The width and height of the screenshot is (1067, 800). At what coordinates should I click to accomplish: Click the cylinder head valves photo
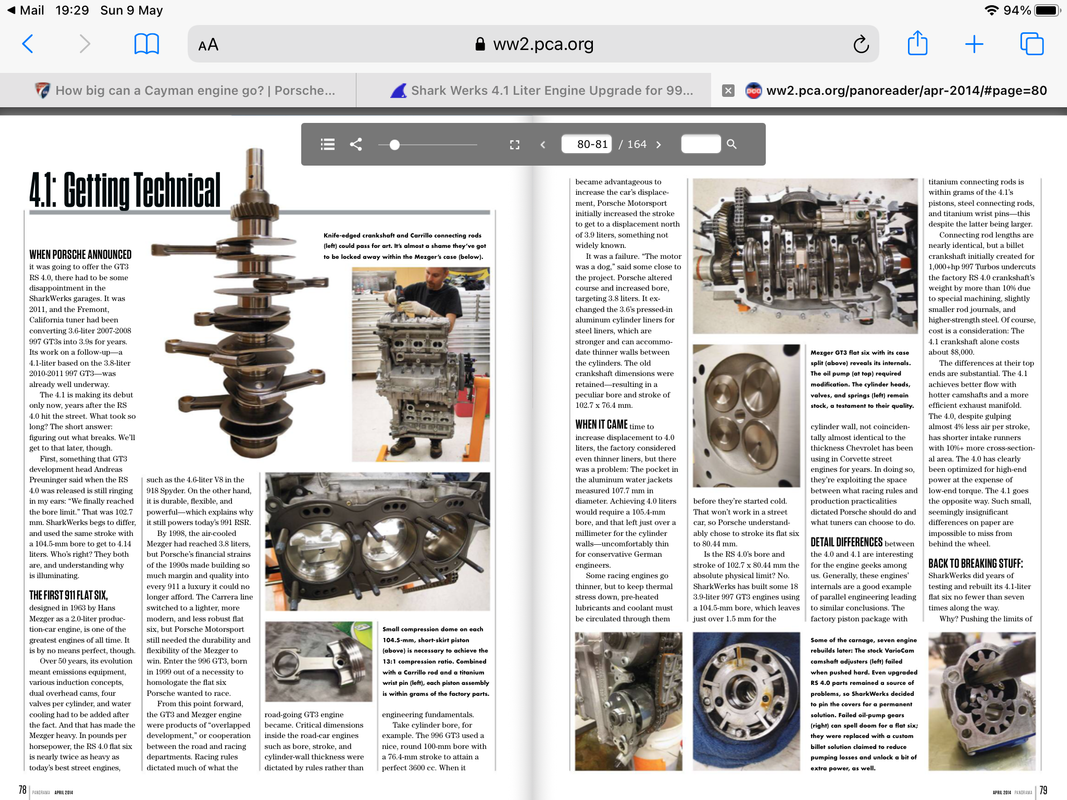(746, 416)
